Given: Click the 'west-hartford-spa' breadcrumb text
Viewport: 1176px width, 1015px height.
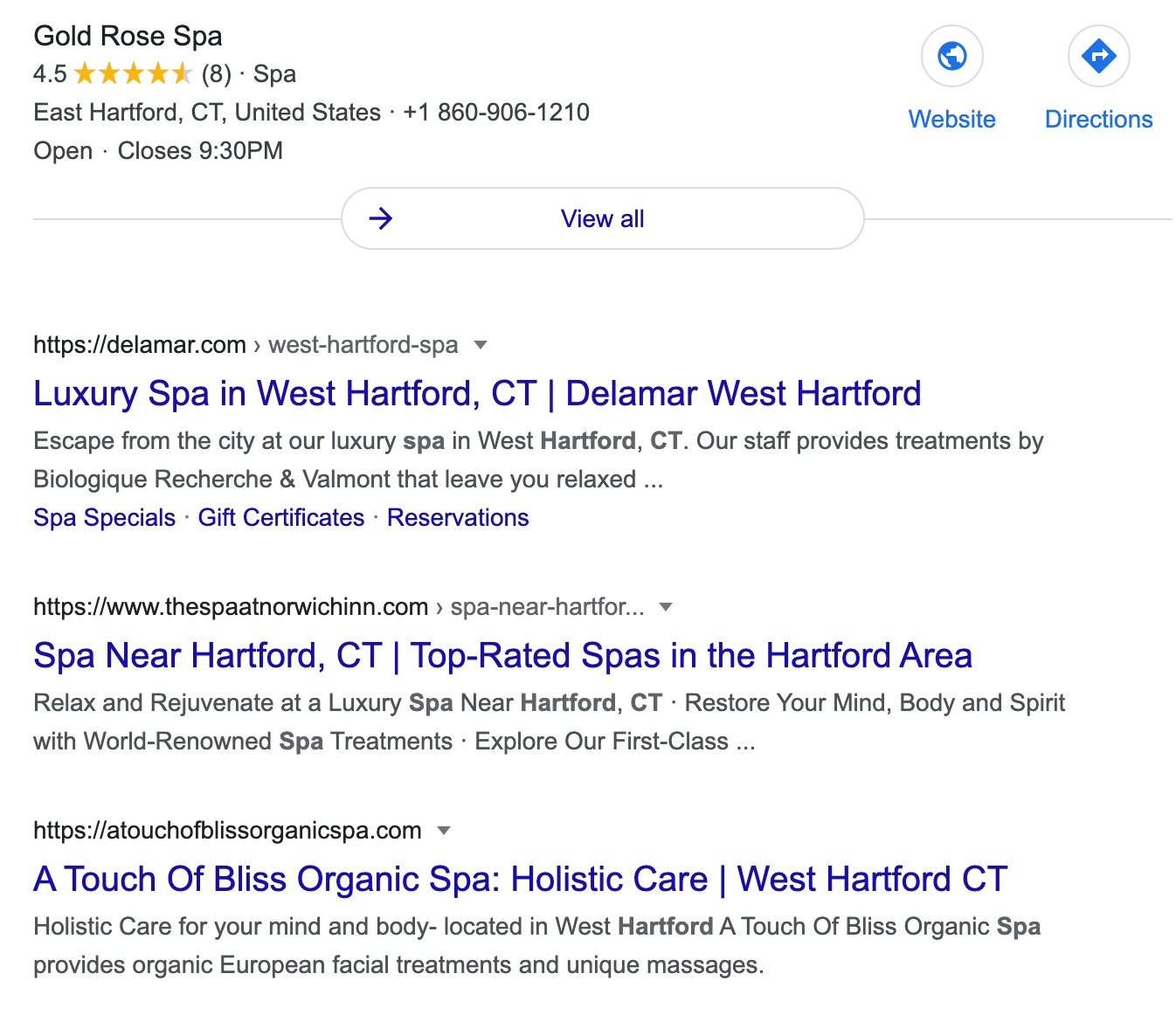Looking at the screenshot, I should (363, 345).
